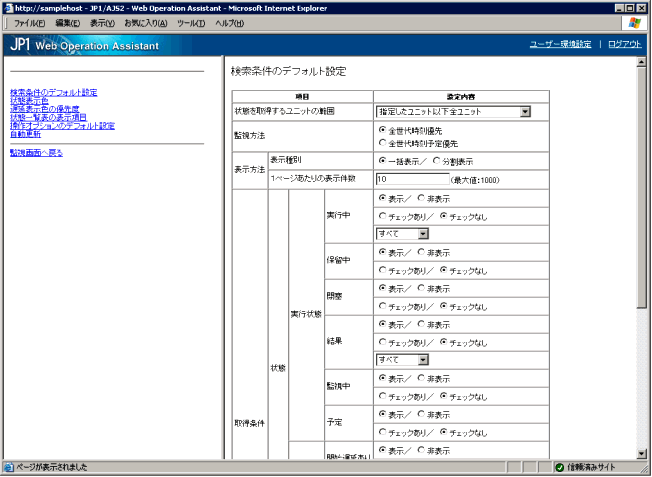Select 非表示 radio in the 保留中 row
Image resolution: width=652 pixels, height=477 pixels.
pos(421,252)
